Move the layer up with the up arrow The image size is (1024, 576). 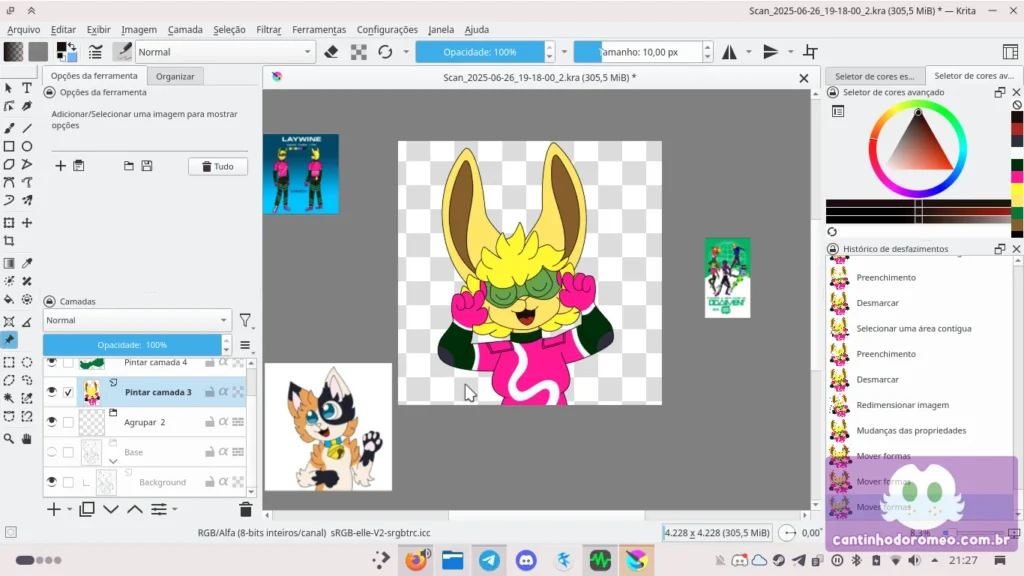point(135,509)
